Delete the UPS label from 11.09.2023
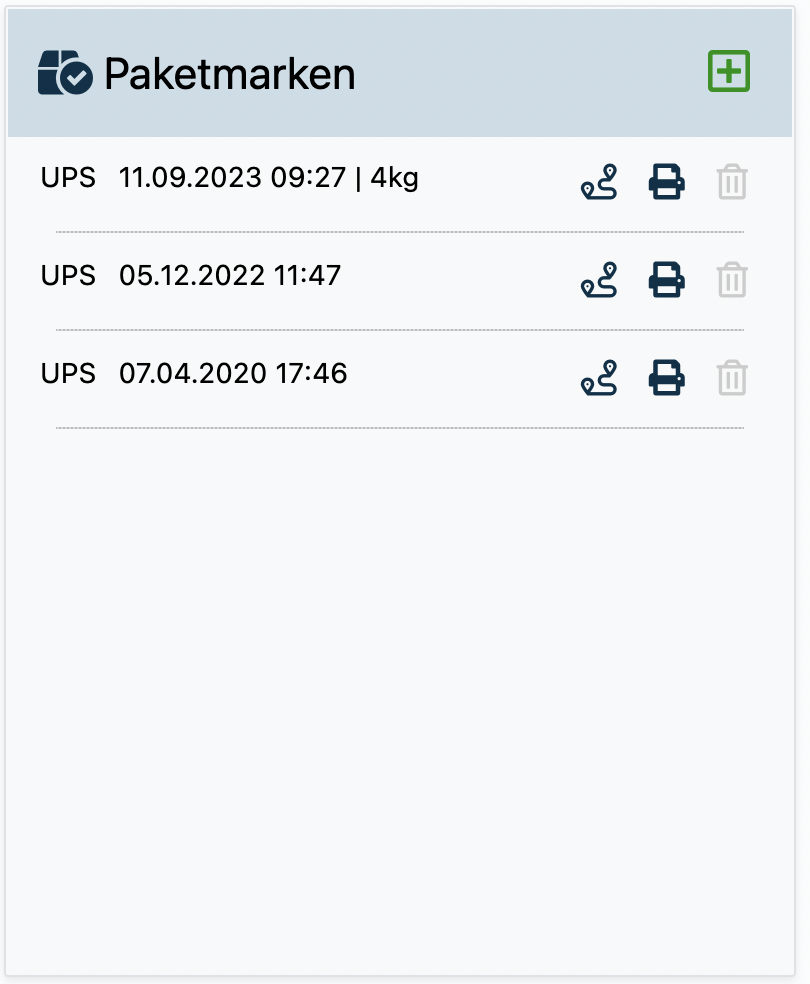This screenshot has width=810, height=984. click(732, 183)
